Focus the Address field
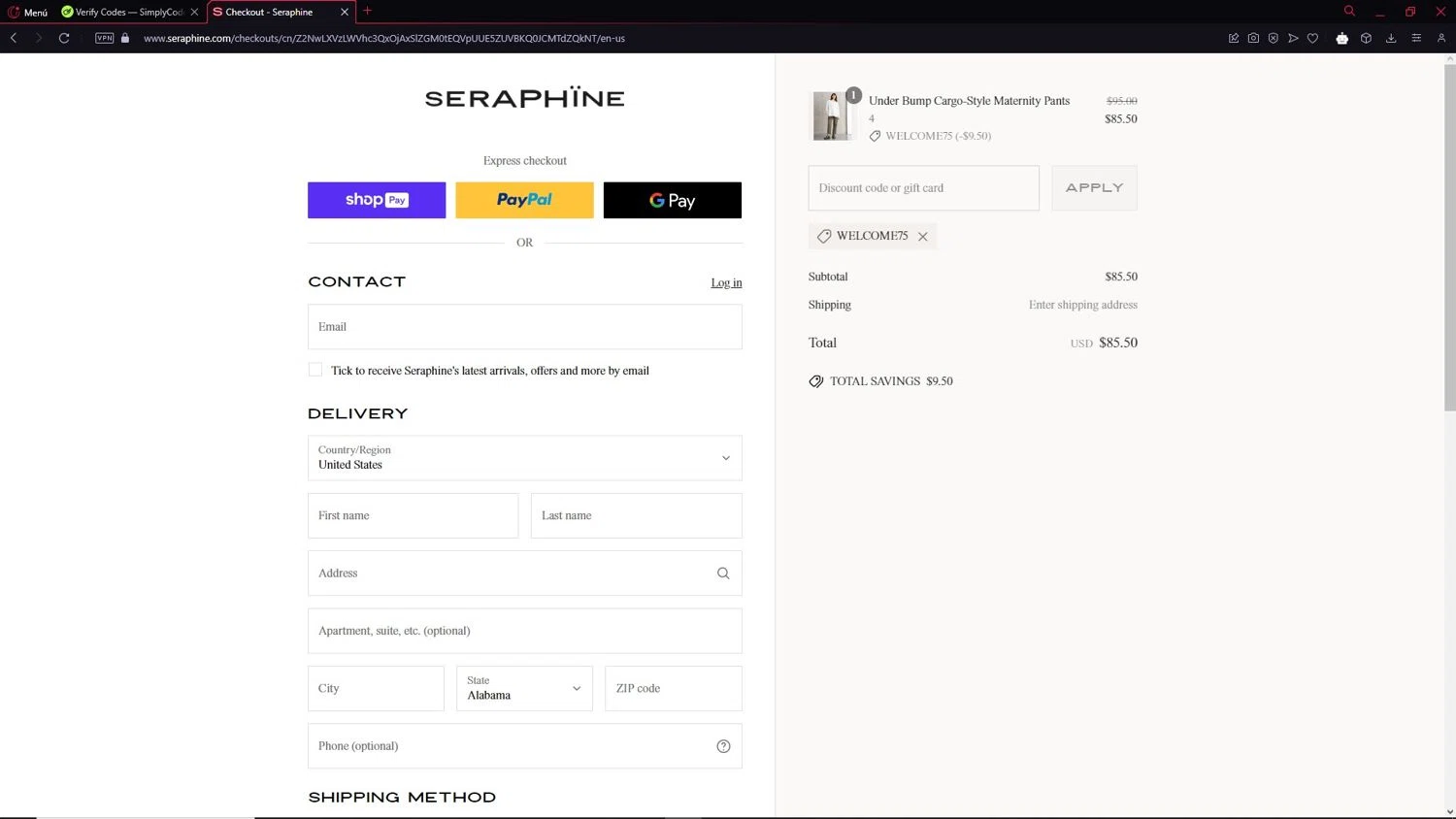Screen dimensions: 1456x819 click(525, 573)
